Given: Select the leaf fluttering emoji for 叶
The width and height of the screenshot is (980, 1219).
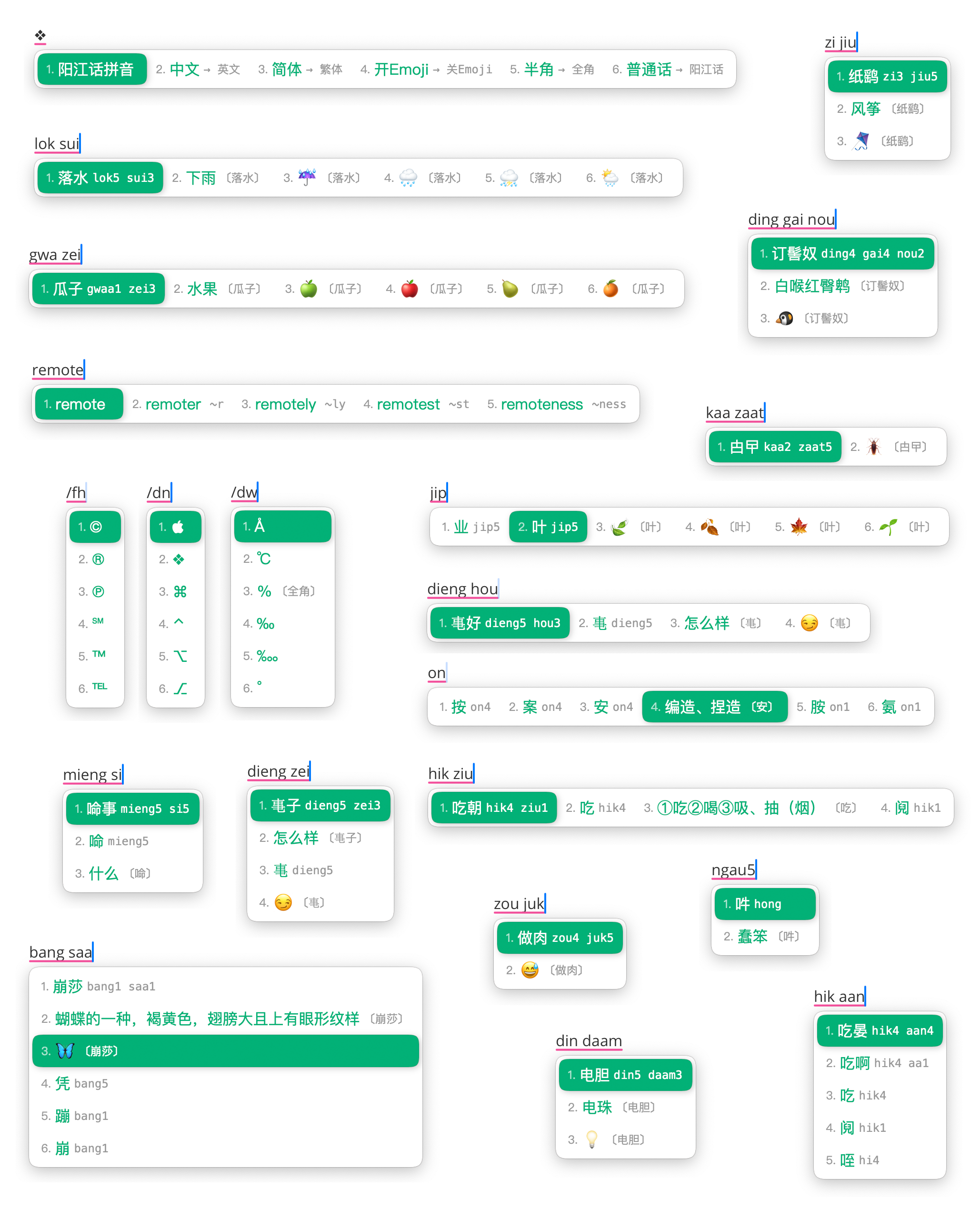Looking at the screenshot, I should [x=619, y=527].
